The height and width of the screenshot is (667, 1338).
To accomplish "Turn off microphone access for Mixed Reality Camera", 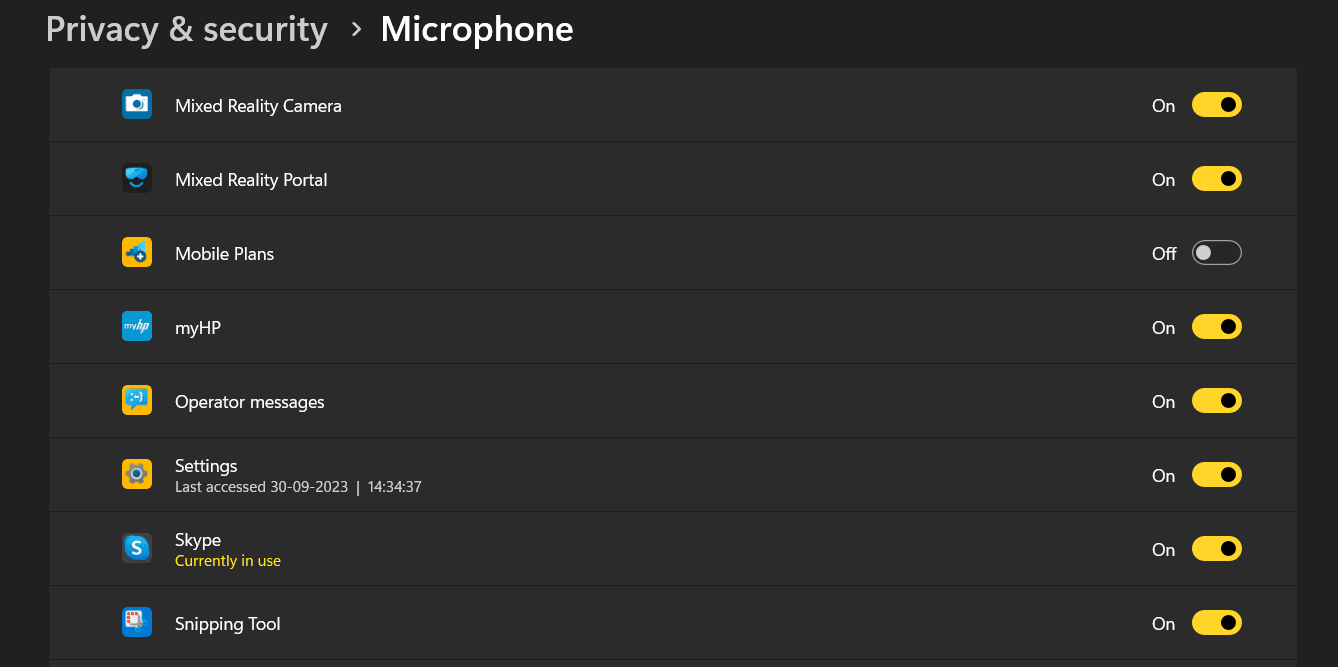I will coord(1216,104).
